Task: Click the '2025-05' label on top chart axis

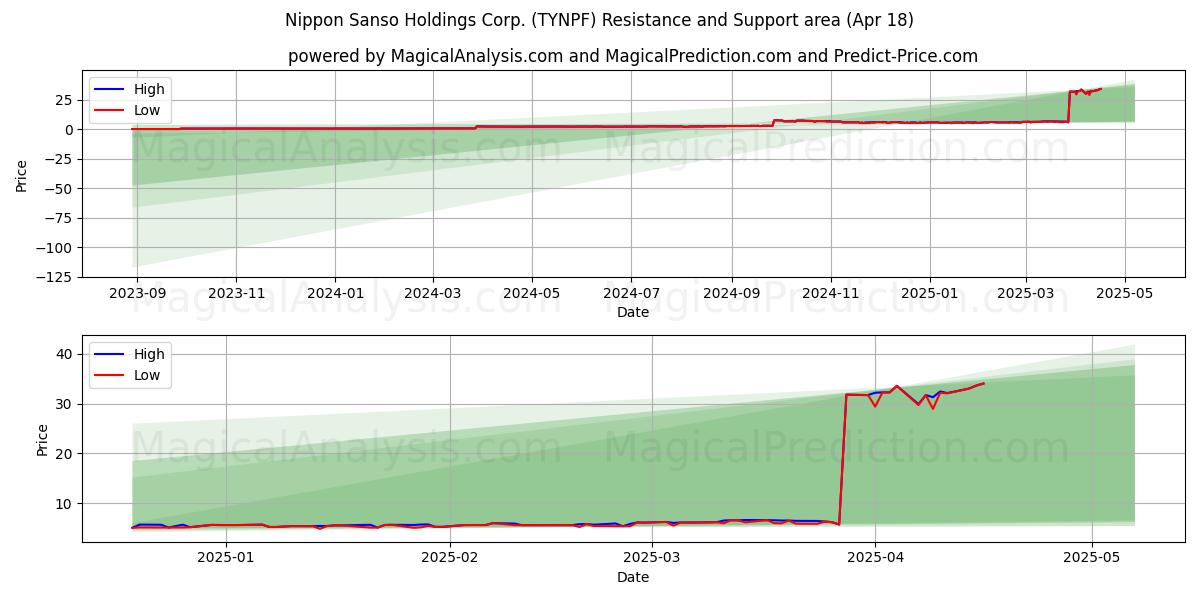Action: (1125, 294)
